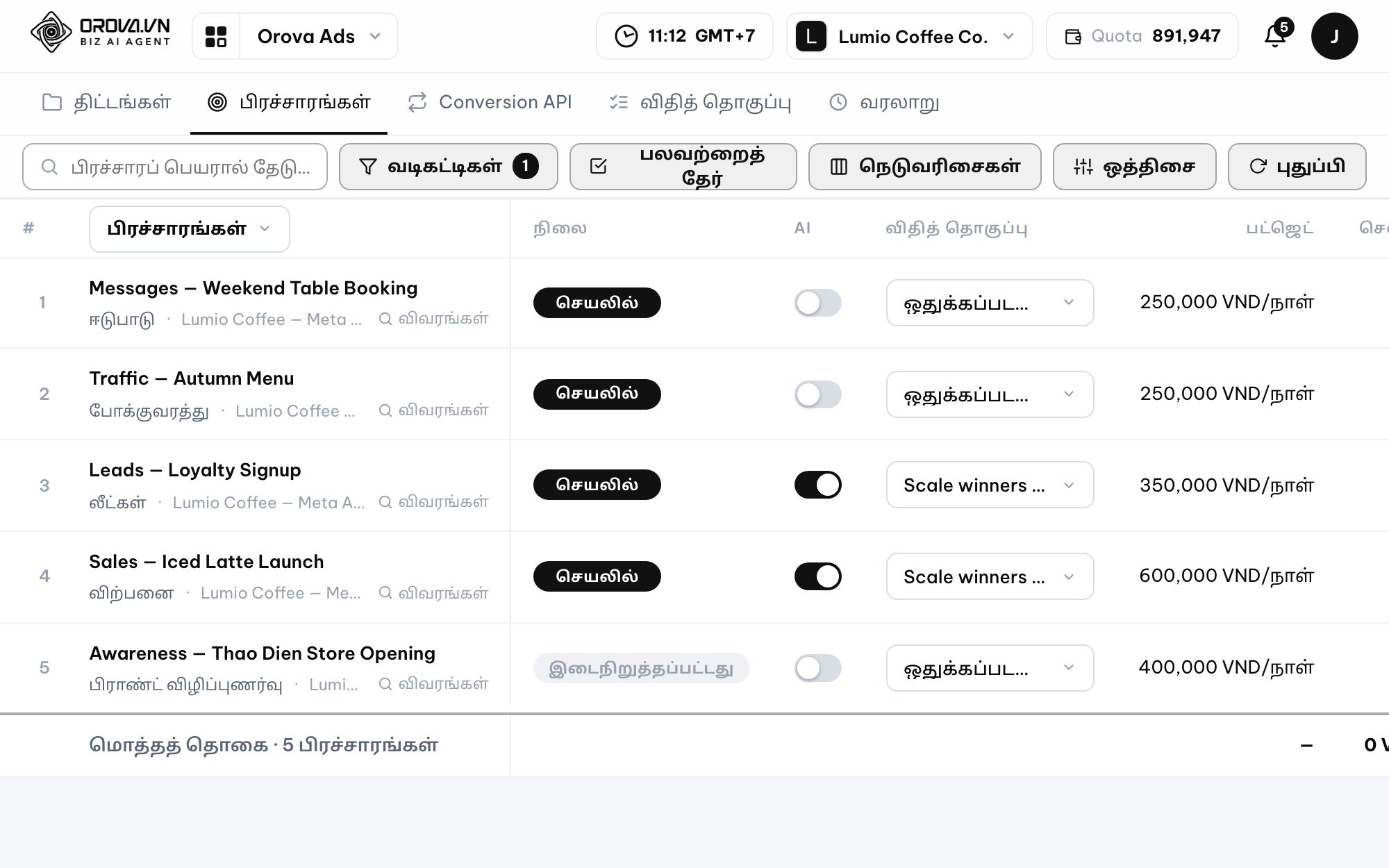Image resolution: width=1389 pixels, height=868 pixels.
Task: Open details magnifier for Sales – Iced Latte Launch
Action: tap(385, 593)
